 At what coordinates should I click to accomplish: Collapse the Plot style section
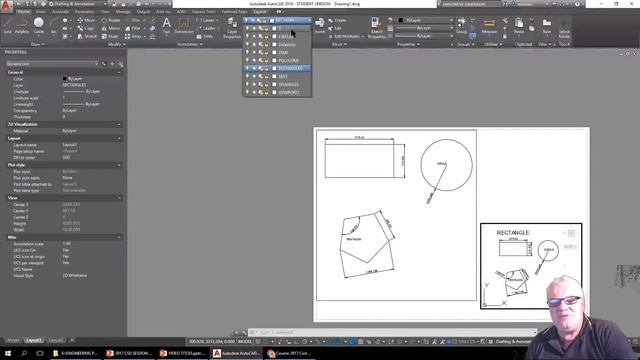pos(119,165)
